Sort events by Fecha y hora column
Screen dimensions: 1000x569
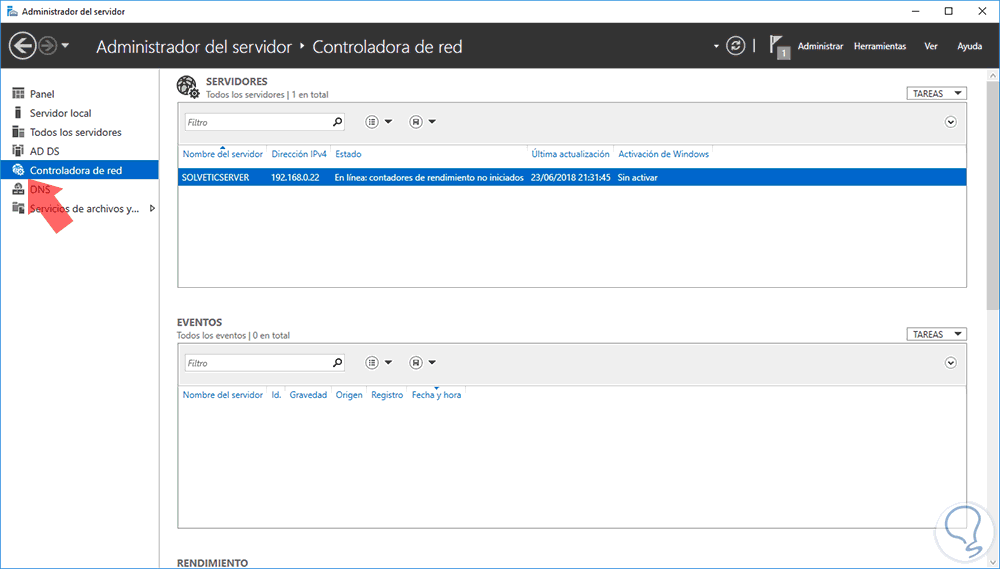pyautogui.click(x=436, y=395)
